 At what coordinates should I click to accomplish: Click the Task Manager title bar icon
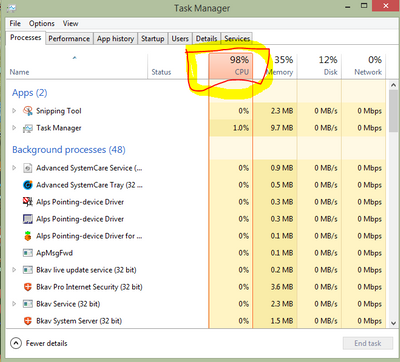coord(11,8)
